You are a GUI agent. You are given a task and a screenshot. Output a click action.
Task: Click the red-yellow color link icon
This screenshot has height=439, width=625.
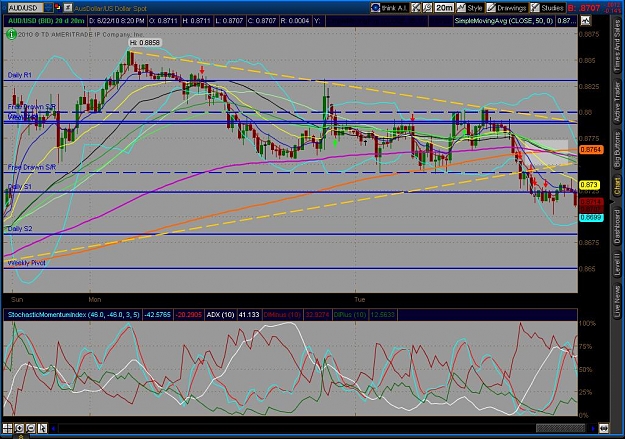[x=57, y=7]
